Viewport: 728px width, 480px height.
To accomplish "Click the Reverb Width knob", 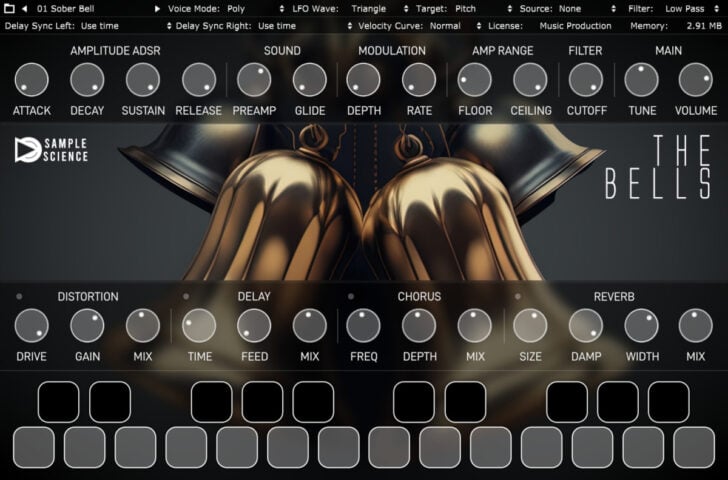I will (642, 325).
